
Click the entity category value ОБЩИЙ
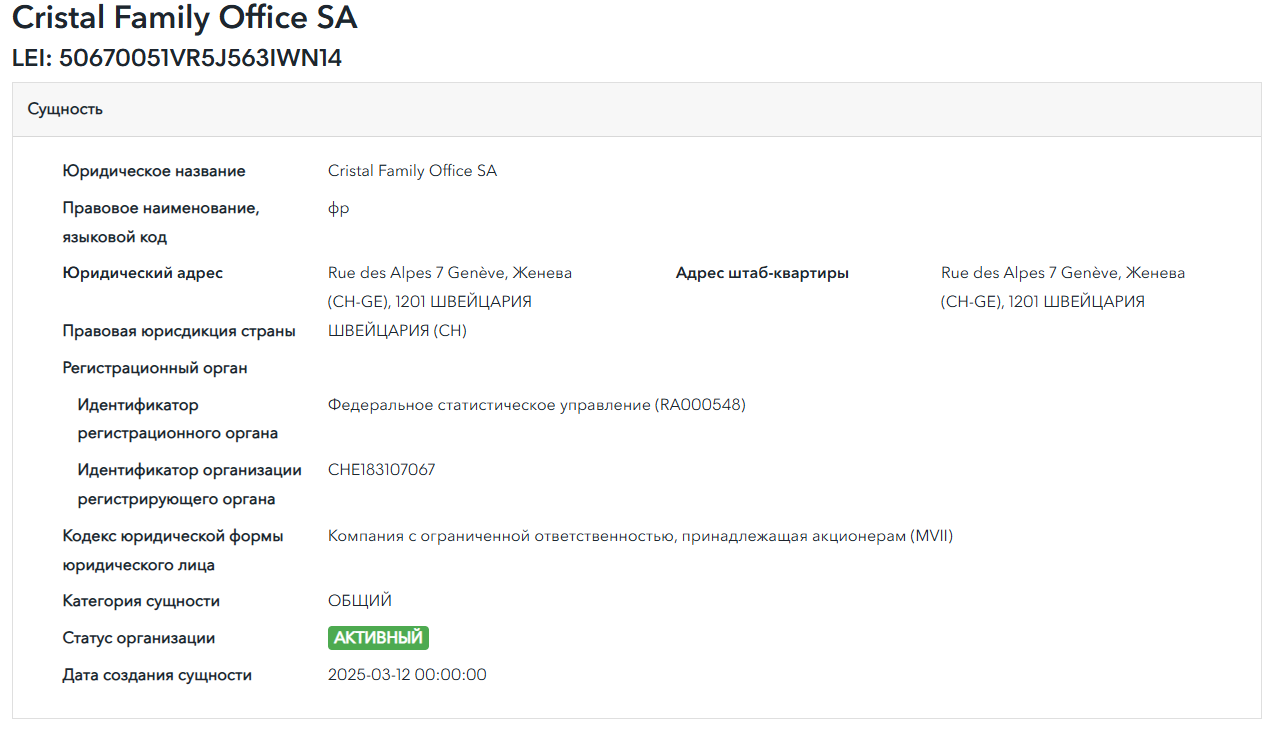coord(360,601)
